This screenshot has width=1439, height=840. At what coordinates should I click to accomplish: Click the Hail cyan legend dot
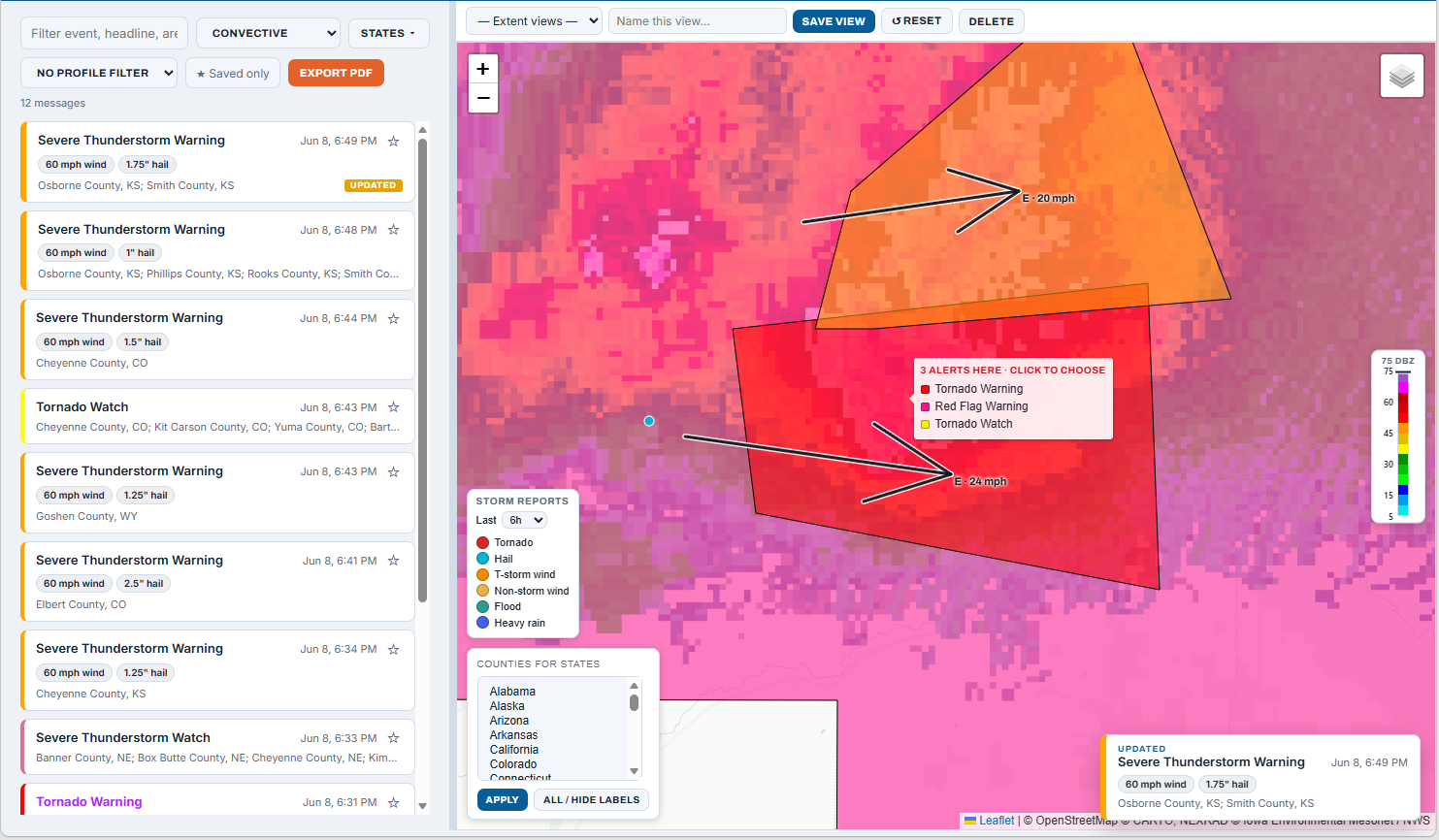point(482,559)
